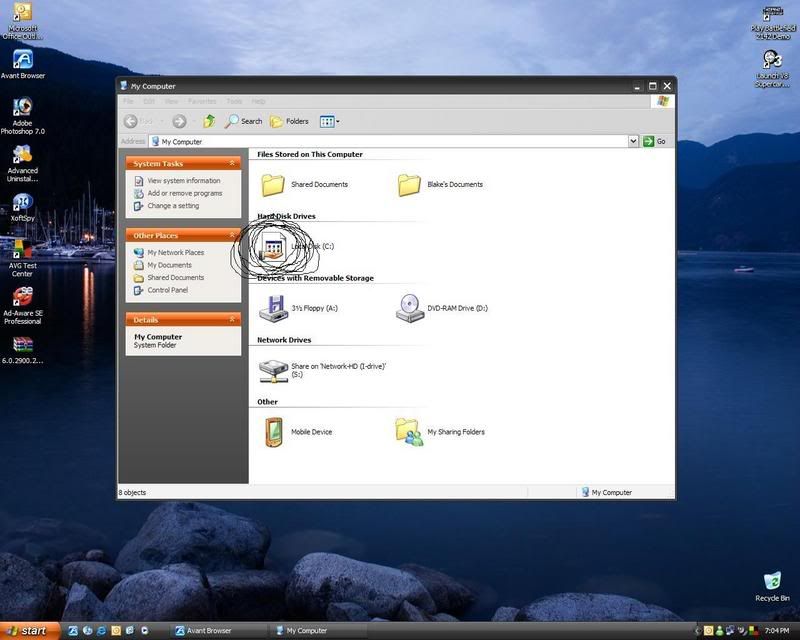800x640 pixels.
Task: Collapse the Other Places panel
Action: coord(232,235)
